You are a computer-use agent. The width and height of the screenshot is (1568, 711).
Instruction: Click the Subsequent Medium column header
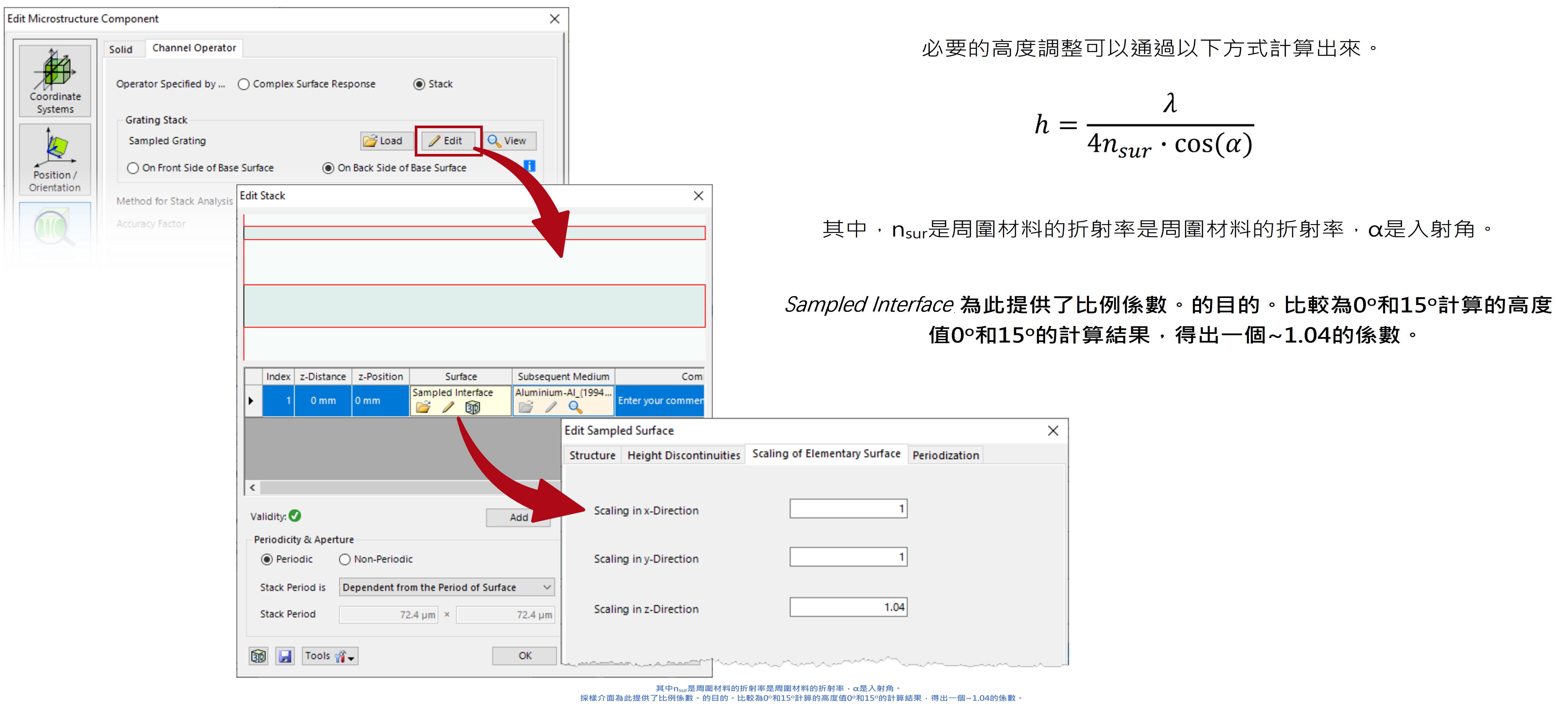[564, 377]
